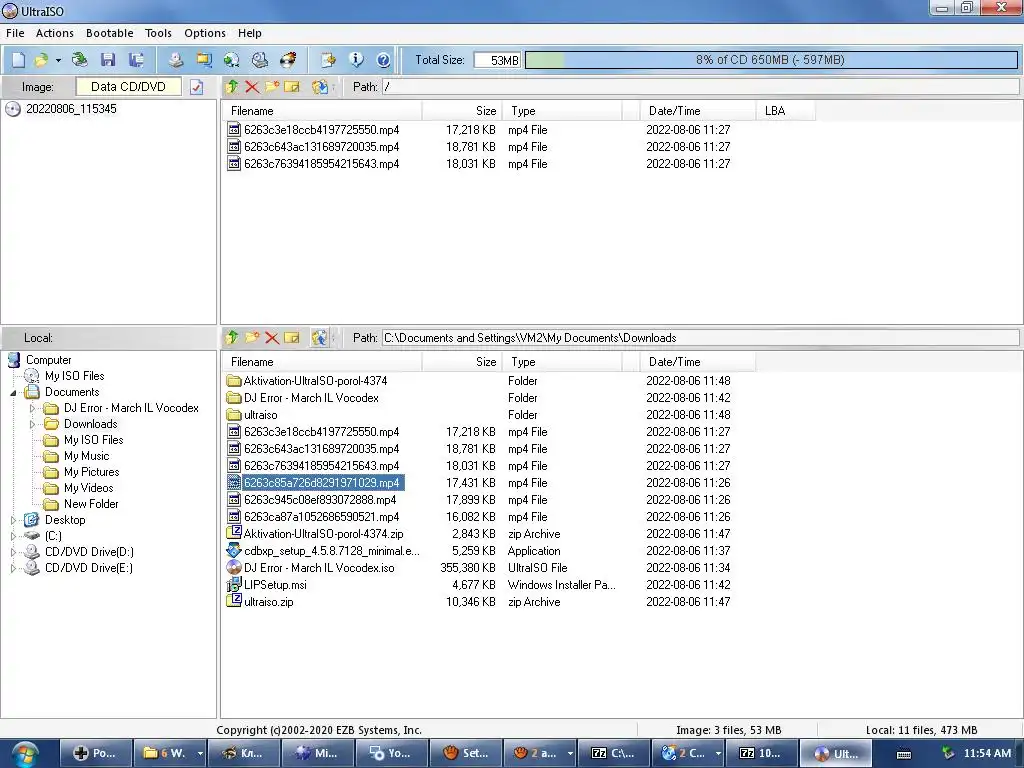Click the blue Info toolbar icon
1024x768 pixels.
[356, 60]
